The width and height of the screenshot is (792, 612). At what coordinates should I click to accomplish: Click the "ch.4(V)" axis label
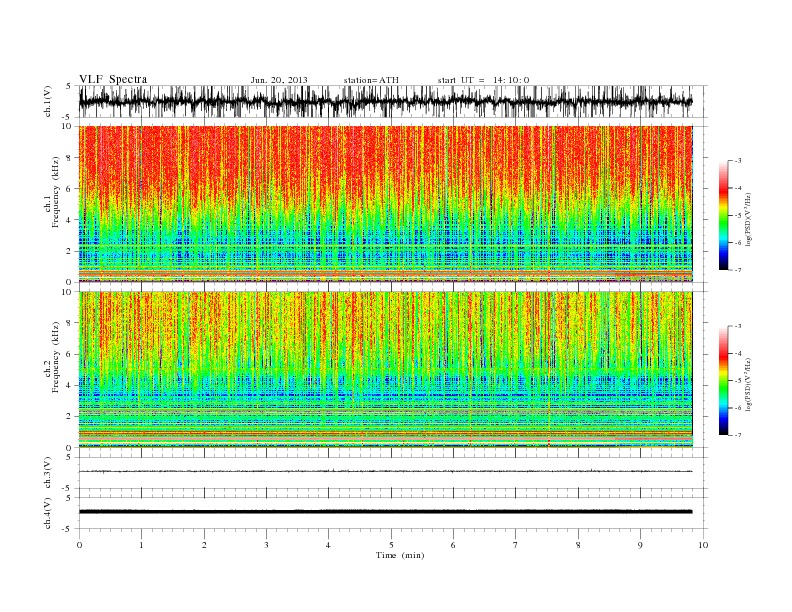coord(48,513)
